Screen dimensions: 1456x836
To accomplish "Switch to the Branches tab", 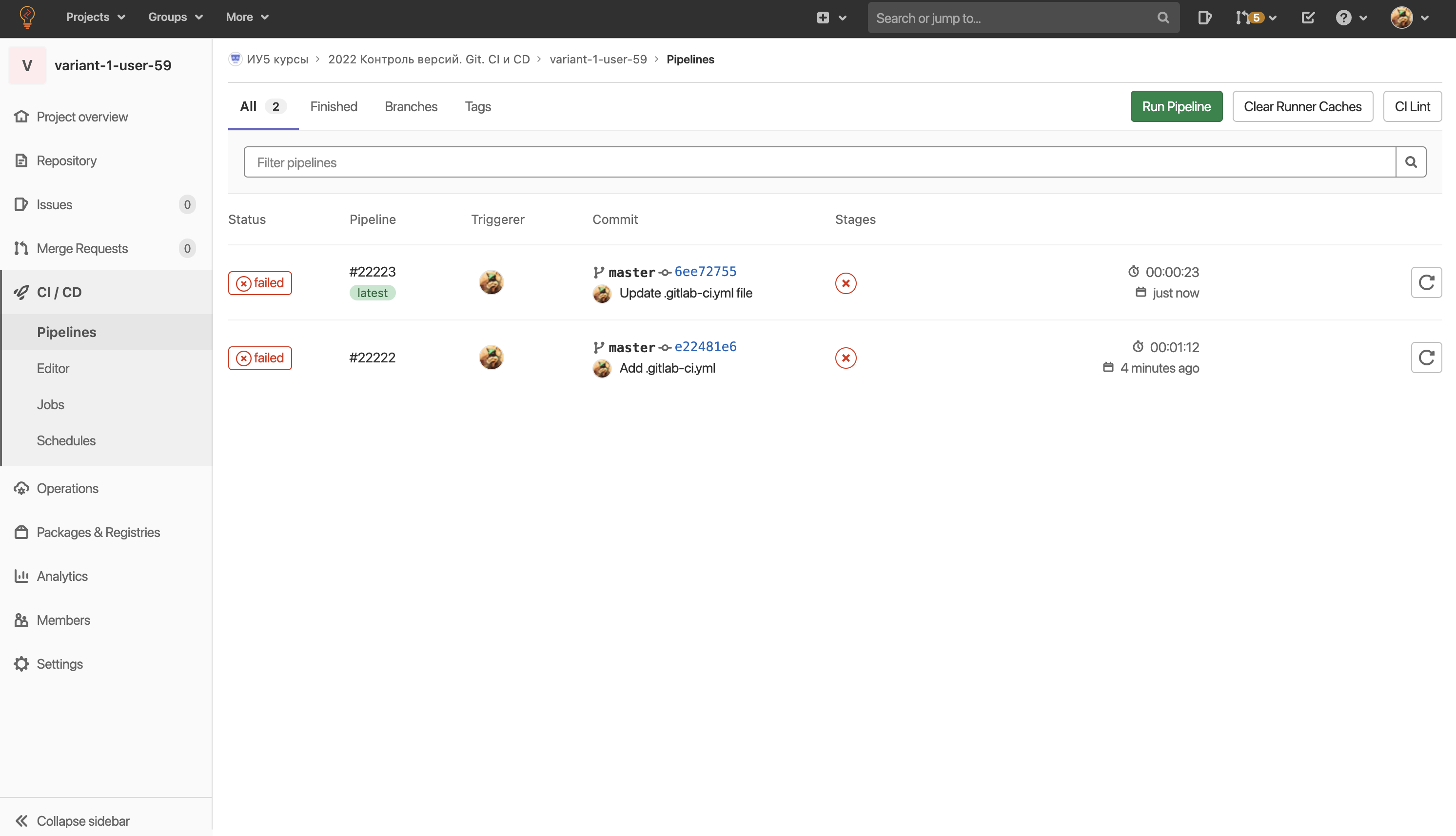I will 411,107.
